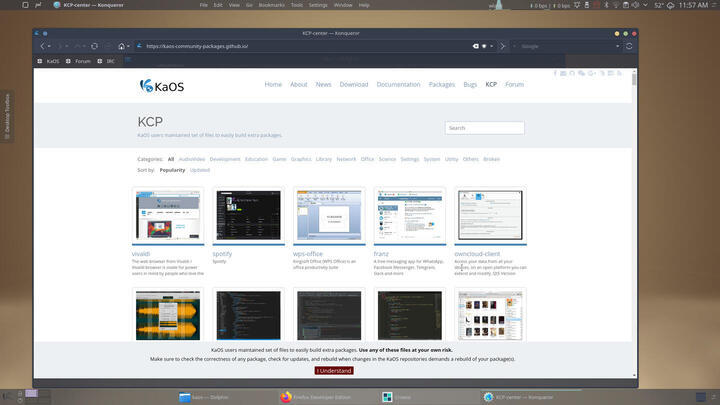Image resolution: width=720 pixels, height=405 pixels.
Task: Click the KaOS logo on the webpage
Action: point(162,86)
